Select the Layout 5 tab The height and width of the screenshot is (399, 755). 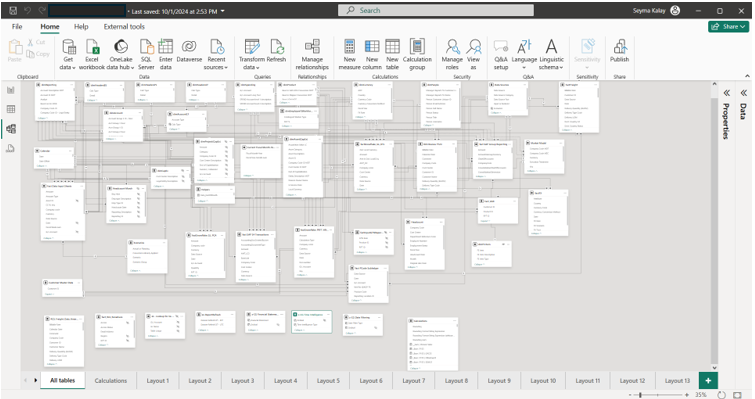click(328, 380)
